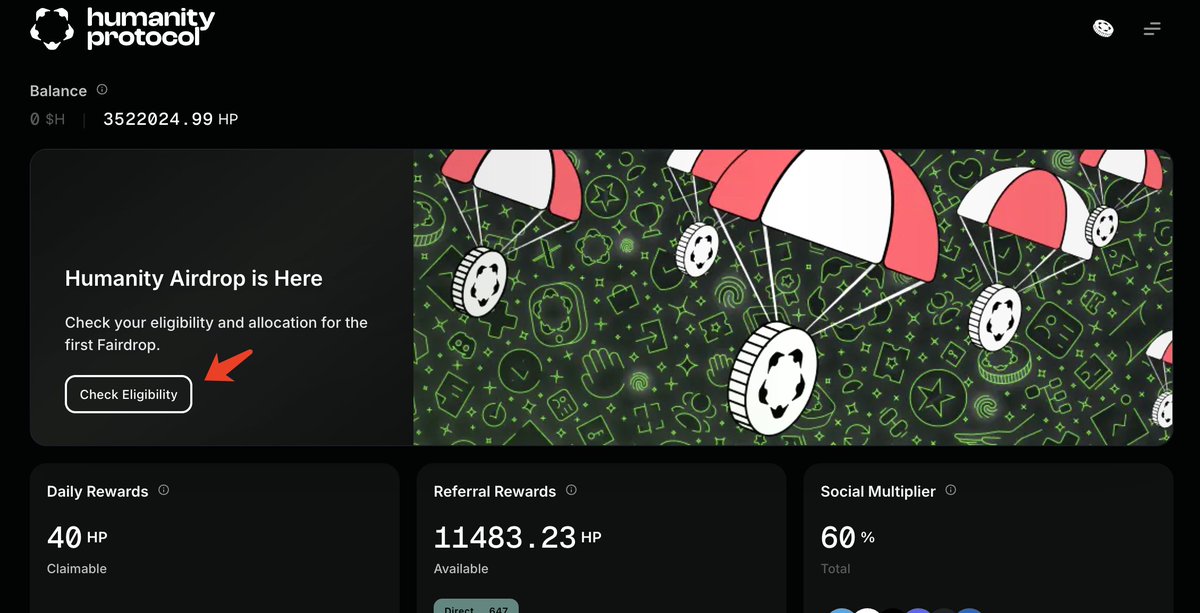Click the "Check your eligibility and allocation" description
The image size is (1200, 613).
pyautogui.click(x=216, y=333)
